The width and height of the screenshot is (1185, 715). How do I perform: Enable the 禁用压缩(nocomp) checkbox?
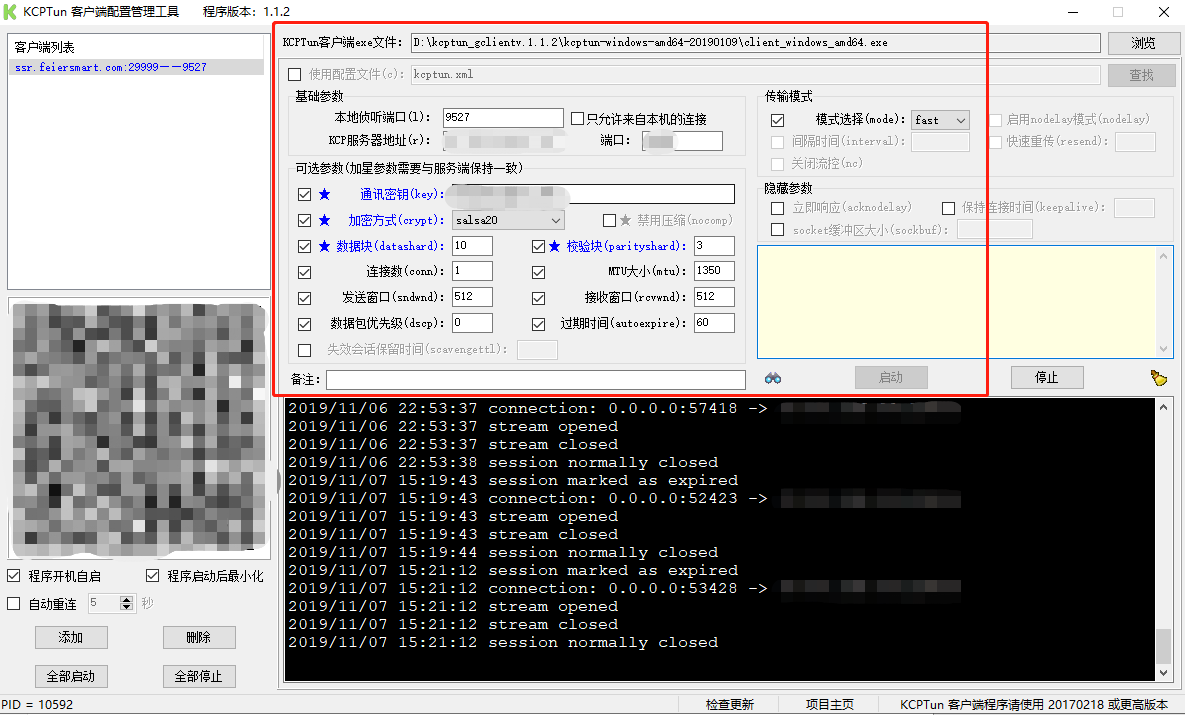pos(611,219)
